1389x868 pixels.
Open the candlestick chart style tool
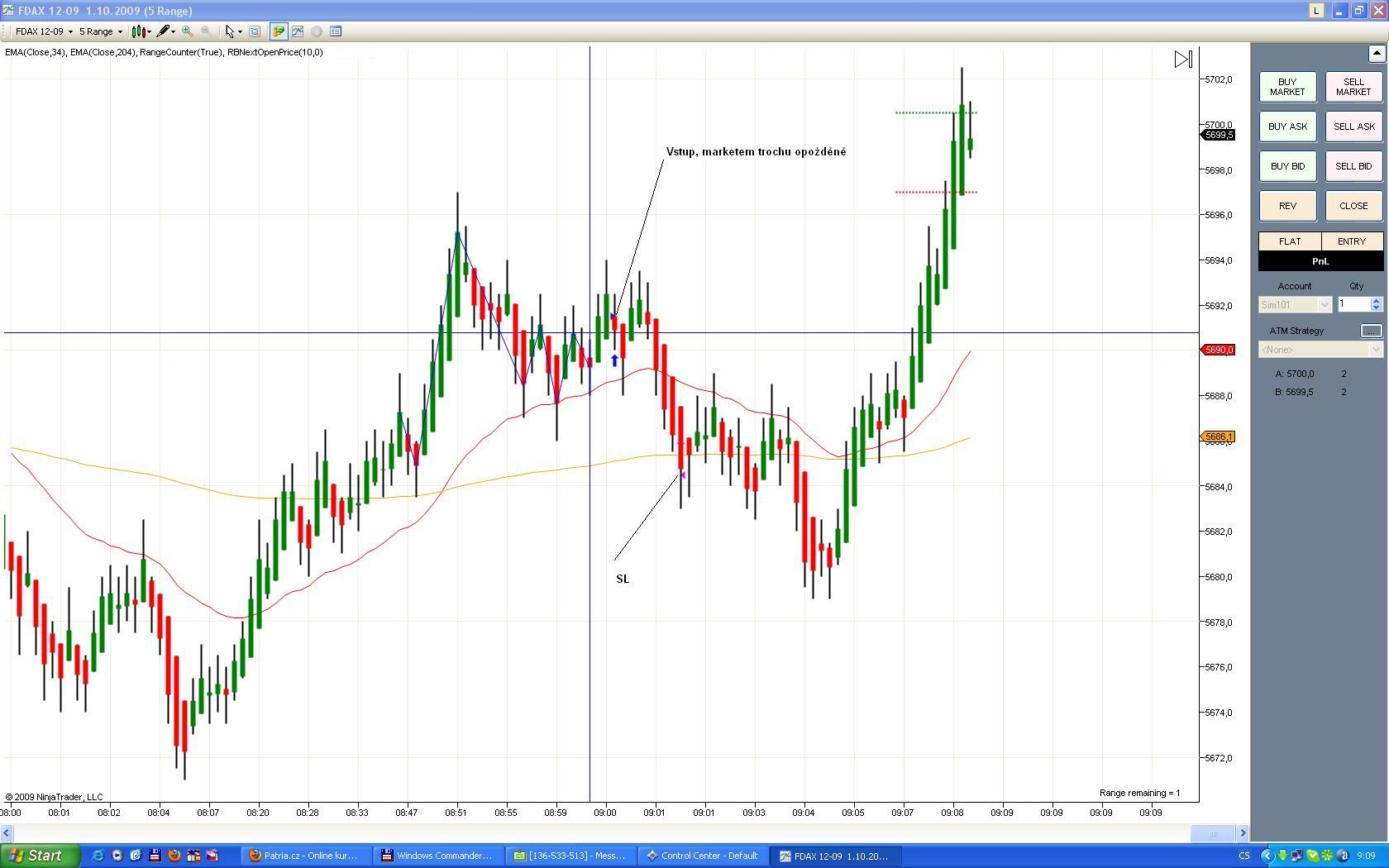tap(138, 31)
